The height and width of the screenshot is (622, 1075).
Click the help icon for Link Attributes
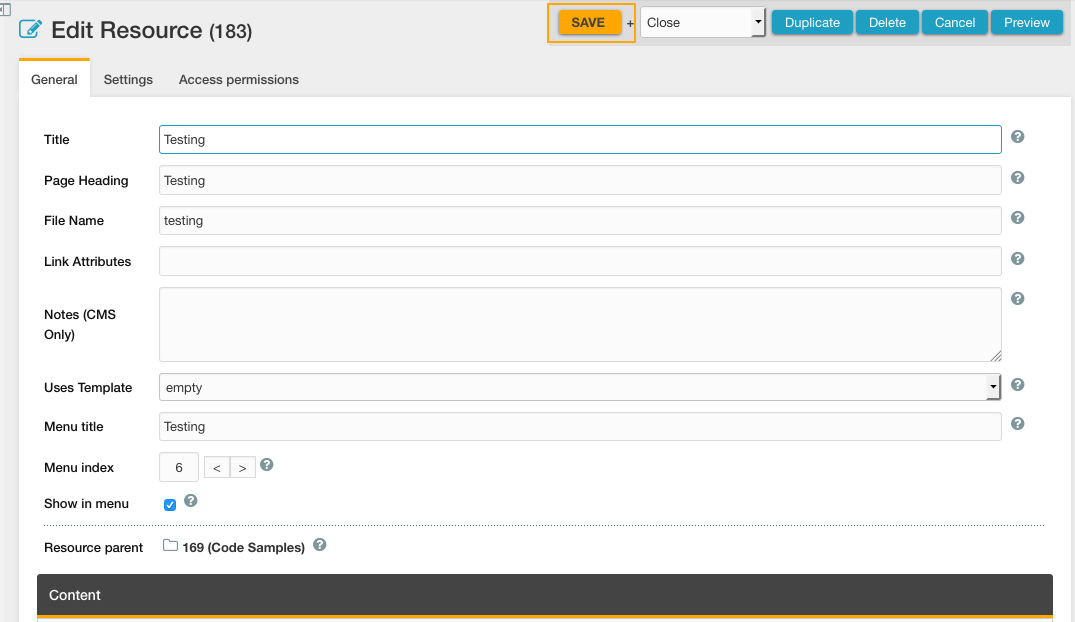pyautogui.click(x=1017, y=259)
